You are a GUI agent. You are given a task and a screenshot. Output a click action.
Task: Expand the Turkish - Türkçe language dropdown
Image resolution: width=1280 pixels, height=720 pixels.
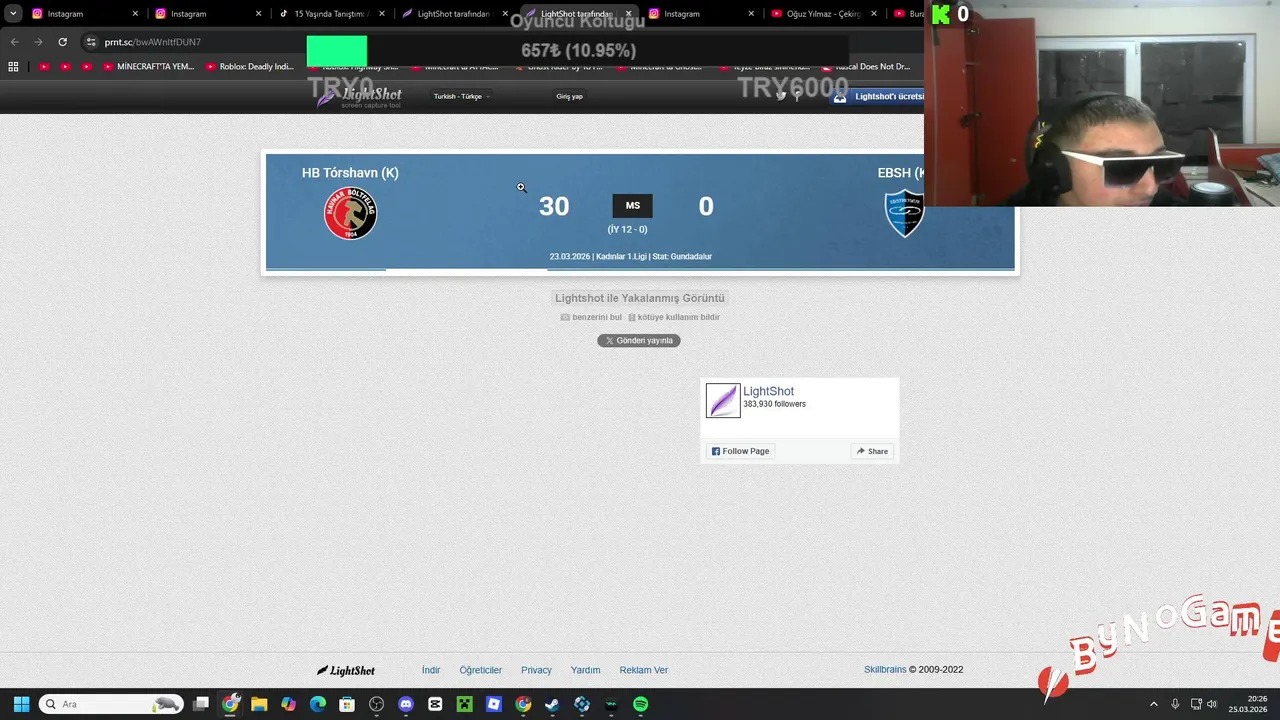pos(461,96)
